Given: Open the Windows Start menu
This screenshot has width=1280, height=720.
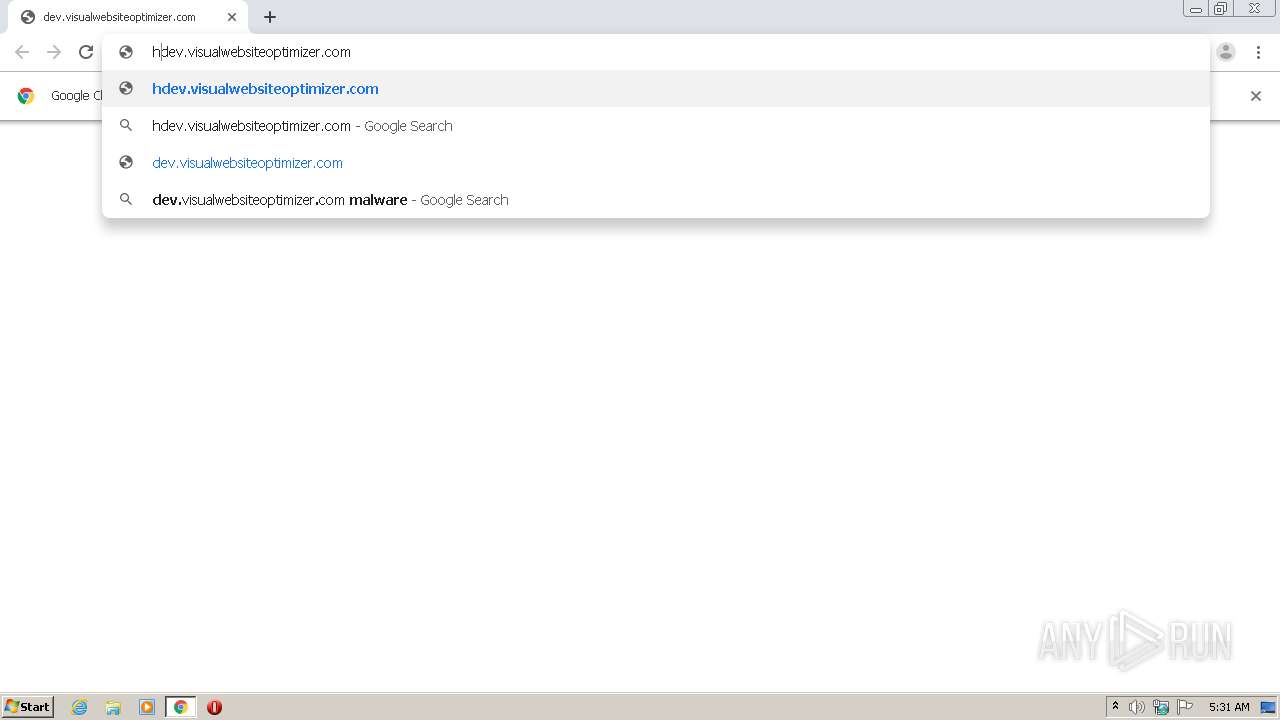Looking at the screenshot, I should point(27,707).
